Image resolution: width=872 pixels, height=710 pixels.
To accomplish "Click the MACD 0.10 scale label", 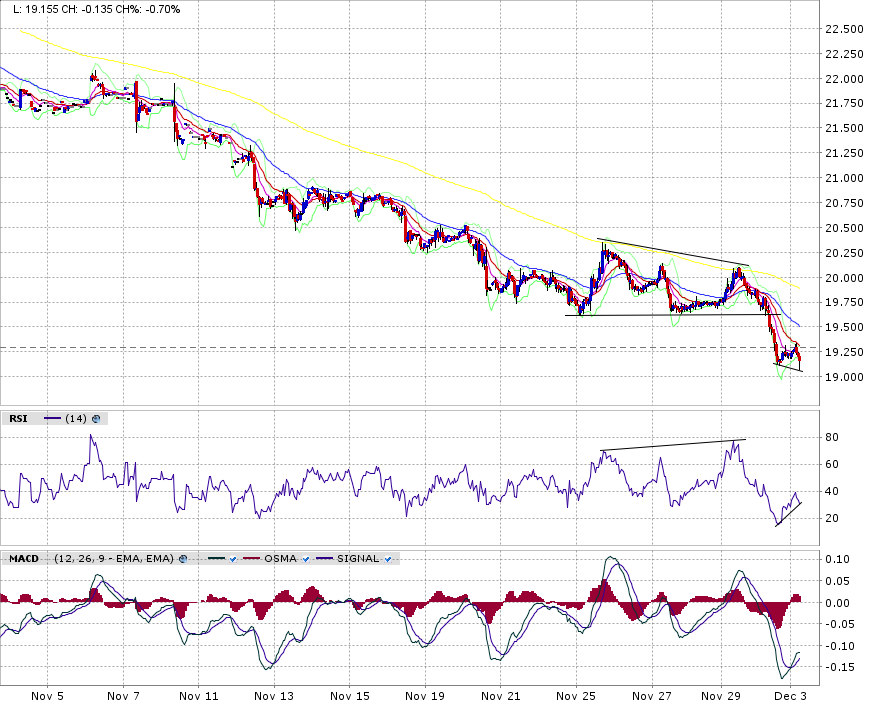I will point(836,560).
